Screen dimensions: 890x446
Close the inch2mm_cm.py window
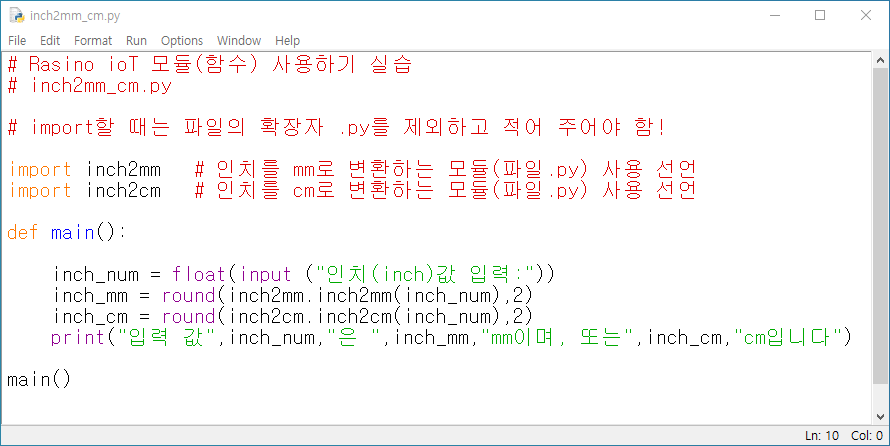(x=866, y=15)
